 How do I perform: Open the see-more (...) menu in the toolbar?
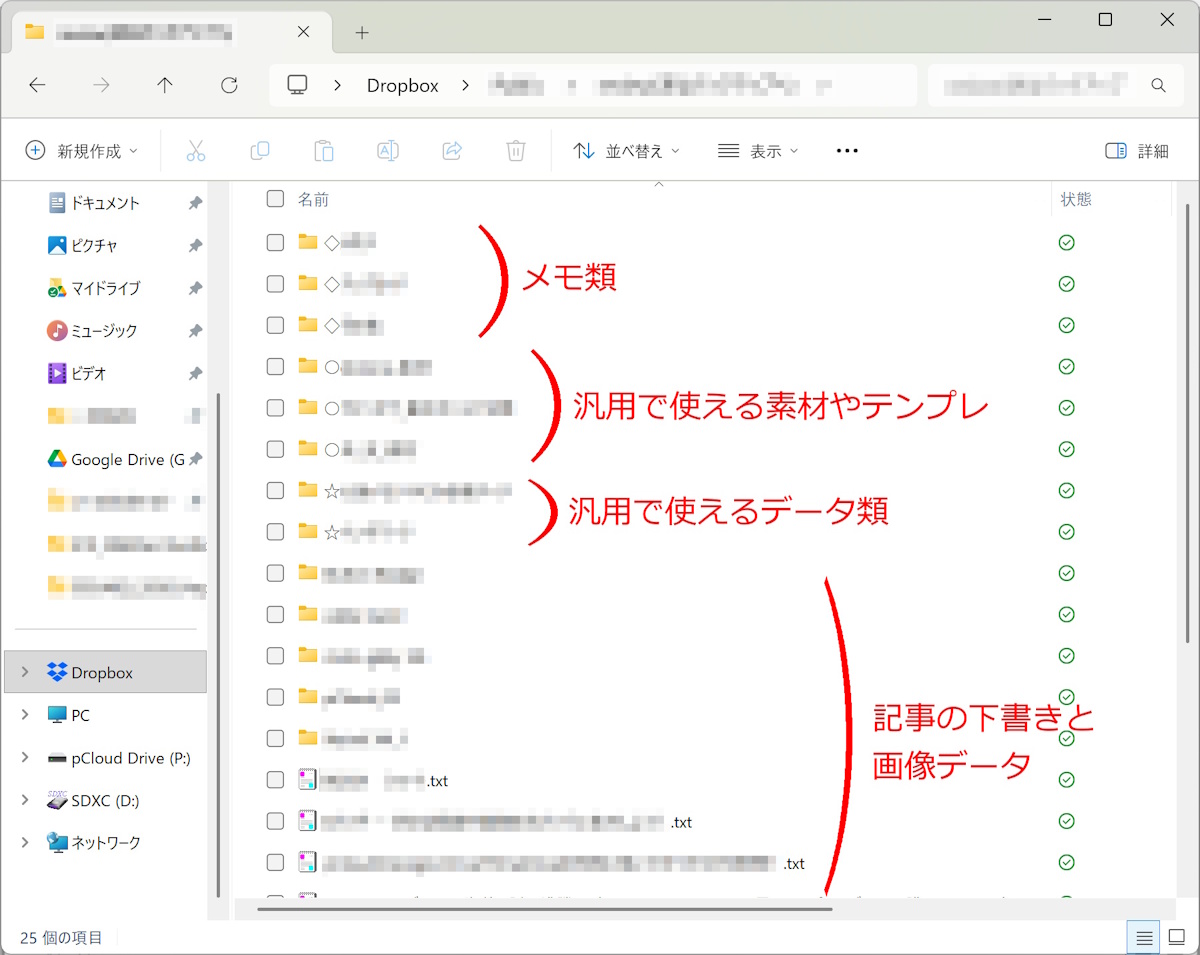tap(847, 150)
